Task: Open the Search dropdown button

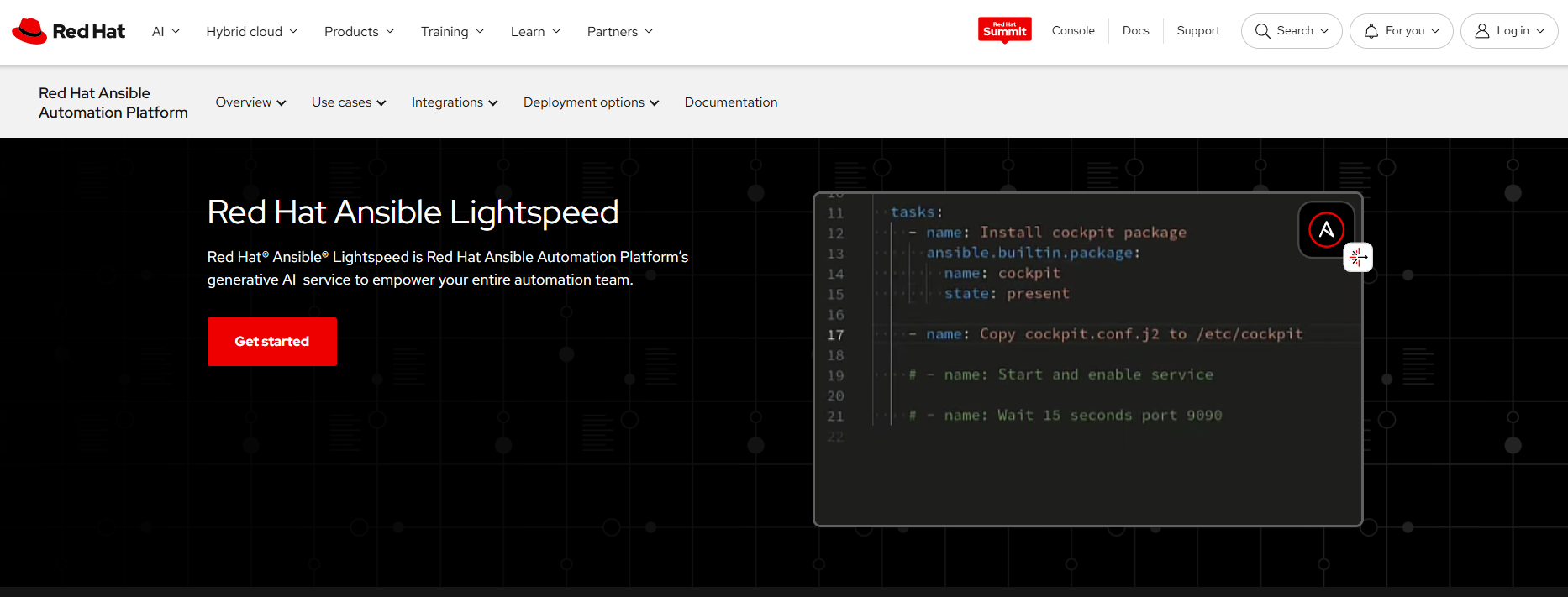Action: [1292, 31]
